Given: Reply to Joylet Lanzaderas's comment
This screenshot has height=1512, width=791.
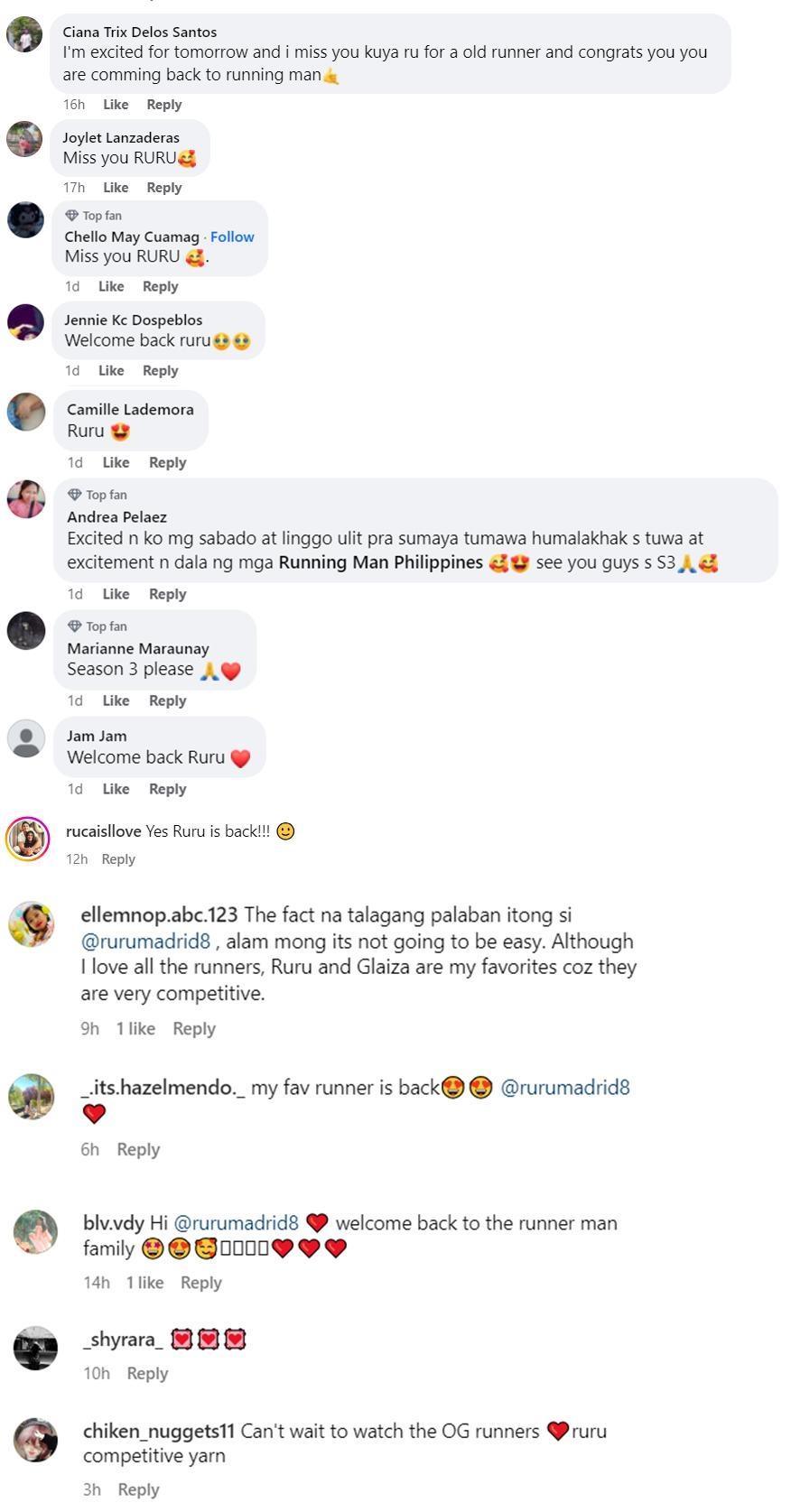Looking at the screenshot, I should 164,188.
